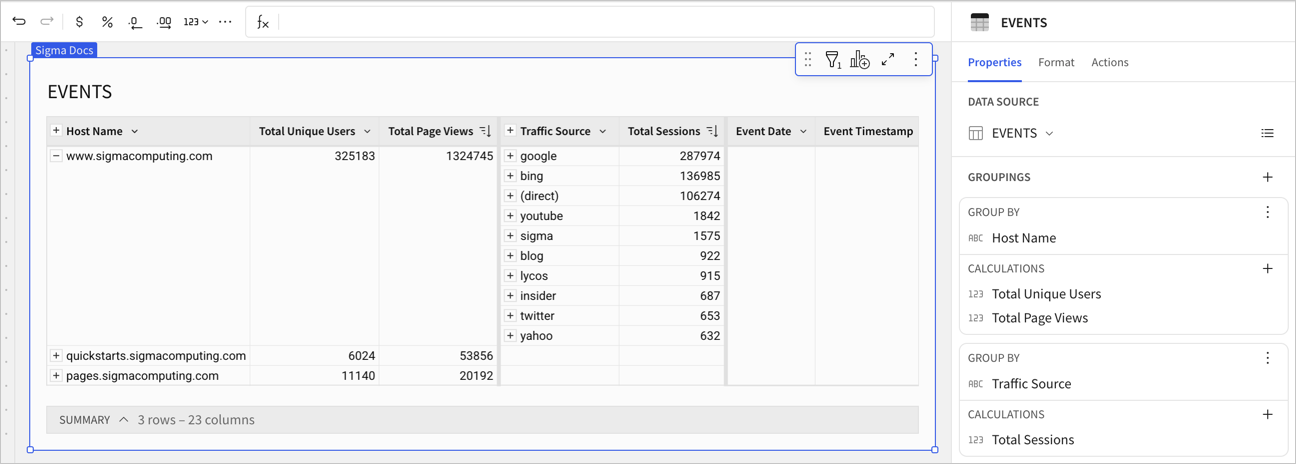Image resolution: width=1296 pixels, height=464 pixels.
Task: Select cell value 1324745
Action: click(x=468, y=156)
